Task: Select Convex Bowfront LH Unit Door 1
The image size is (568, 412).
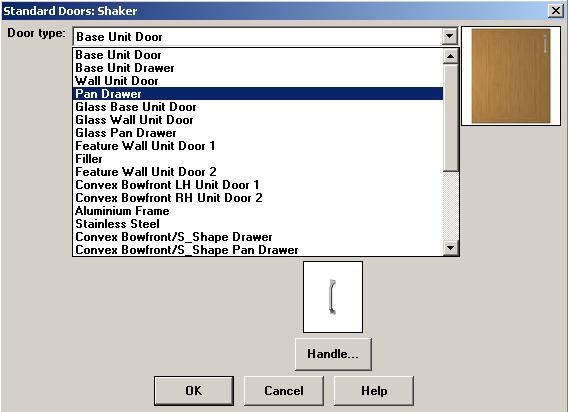Action: [x=258, y=185]
